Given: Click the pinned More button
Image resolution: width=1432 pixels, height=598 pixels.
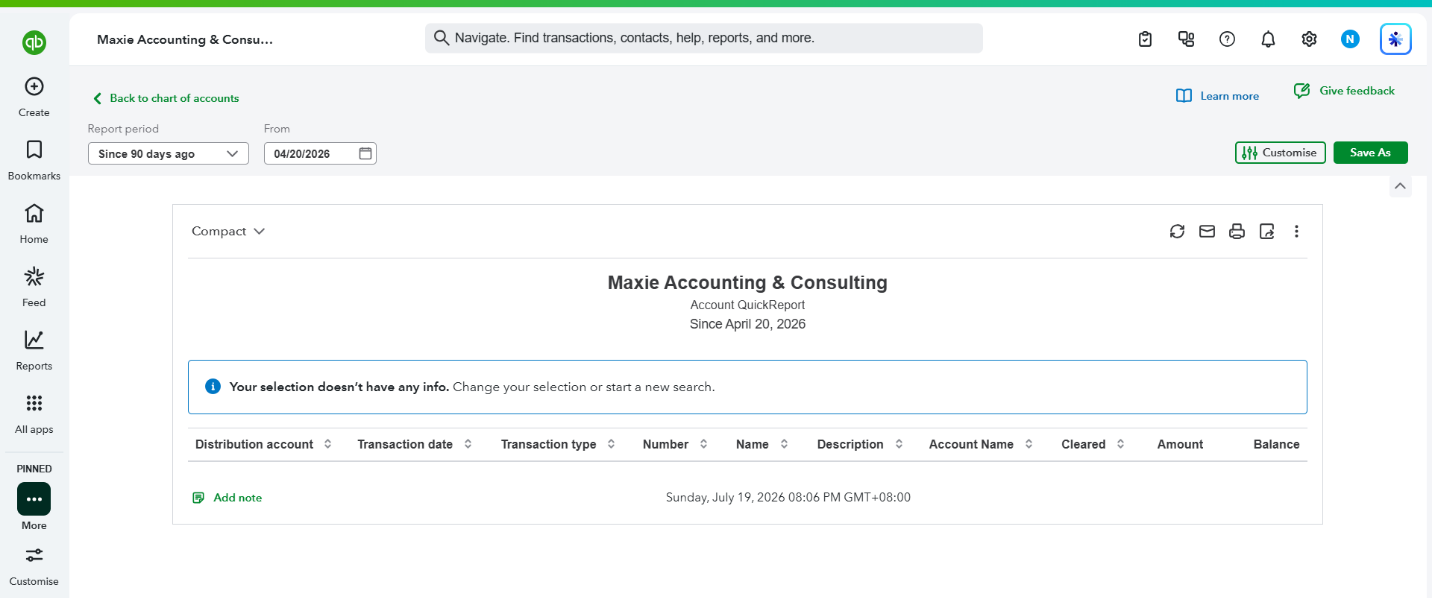Looking at the screenshot, I should click(34, 499).
